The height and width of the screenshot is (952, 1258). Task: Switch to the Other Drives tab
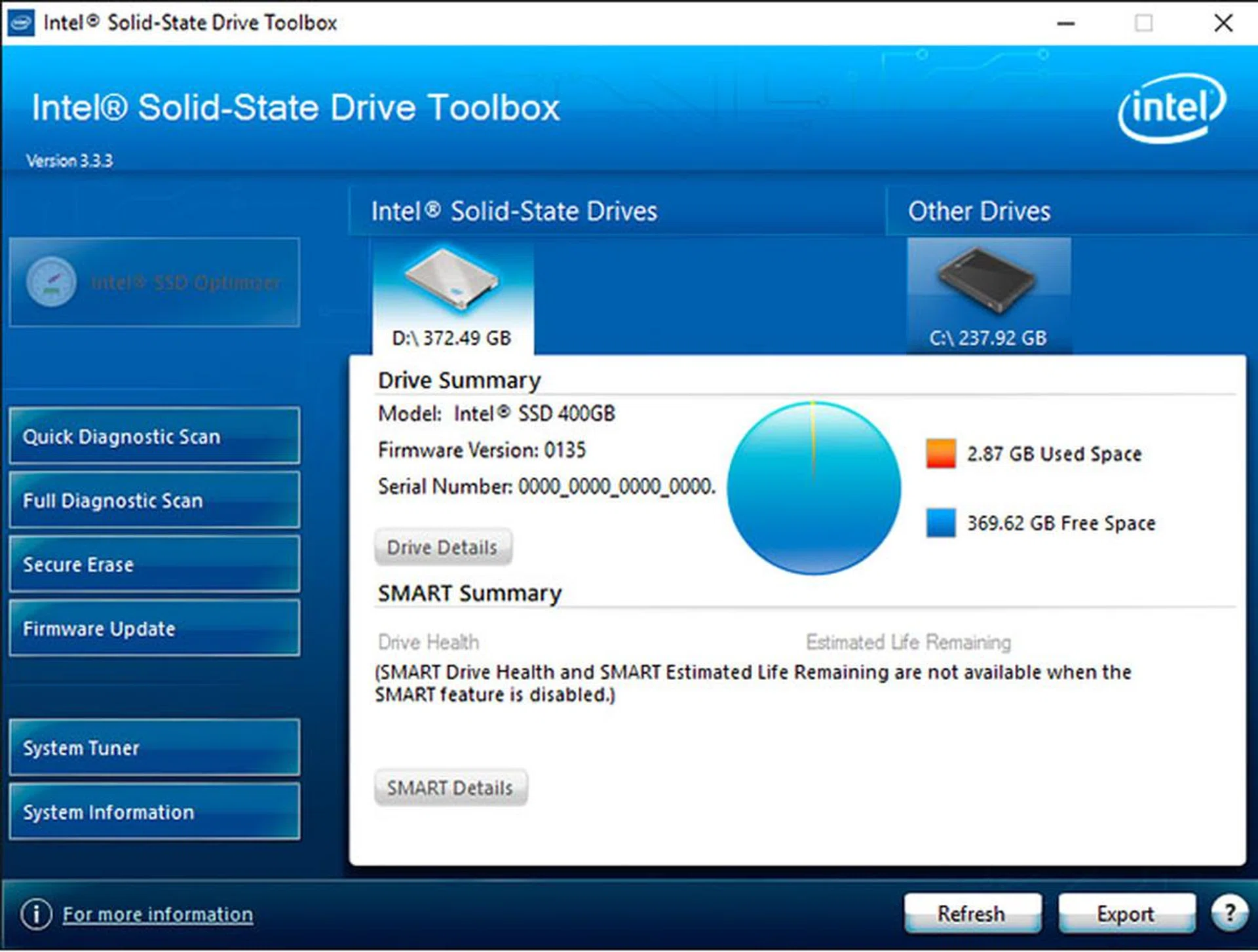click(x=979, y=210)
